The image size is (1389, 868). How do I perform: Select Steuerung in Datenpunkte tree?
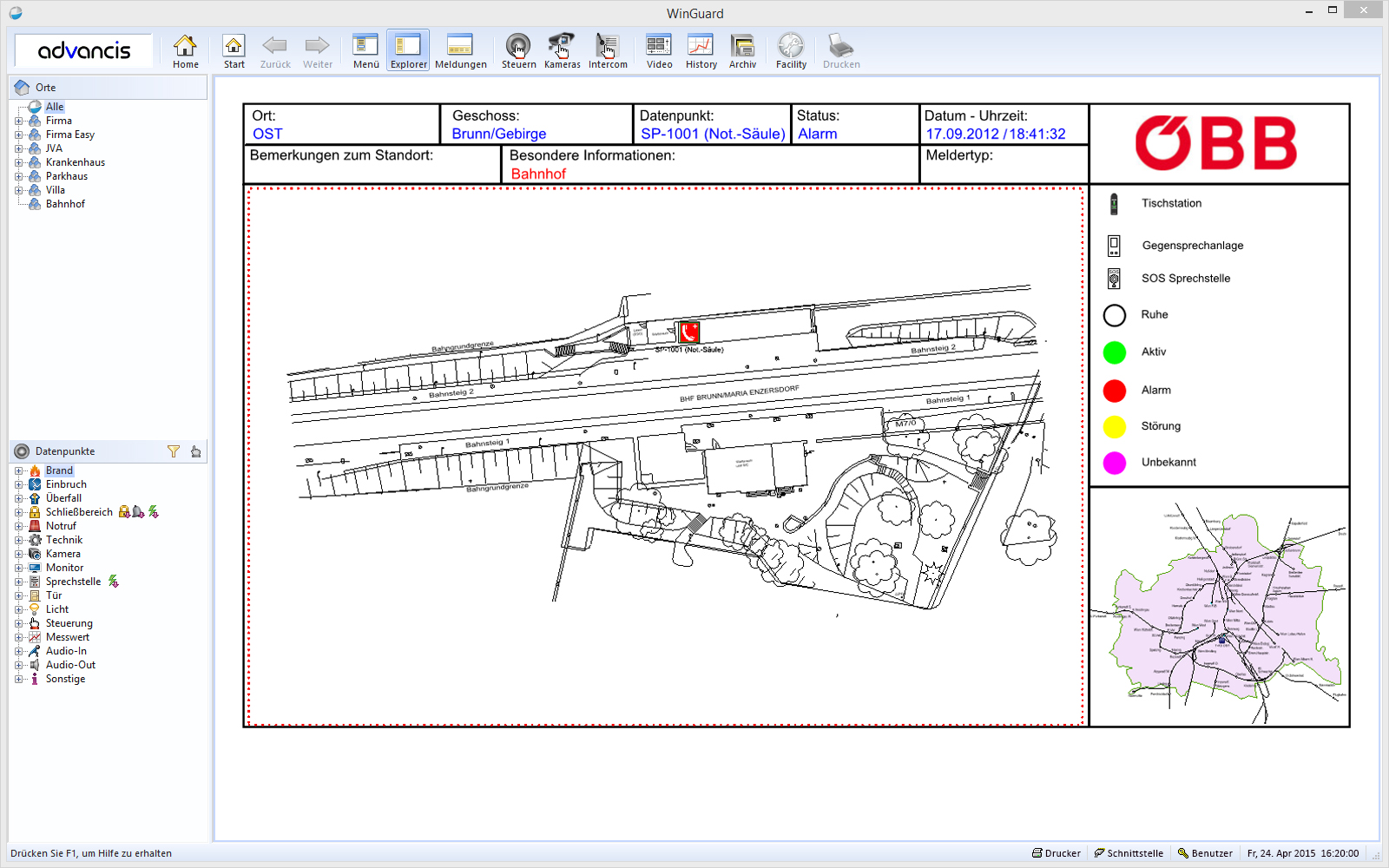coord(69,623)
